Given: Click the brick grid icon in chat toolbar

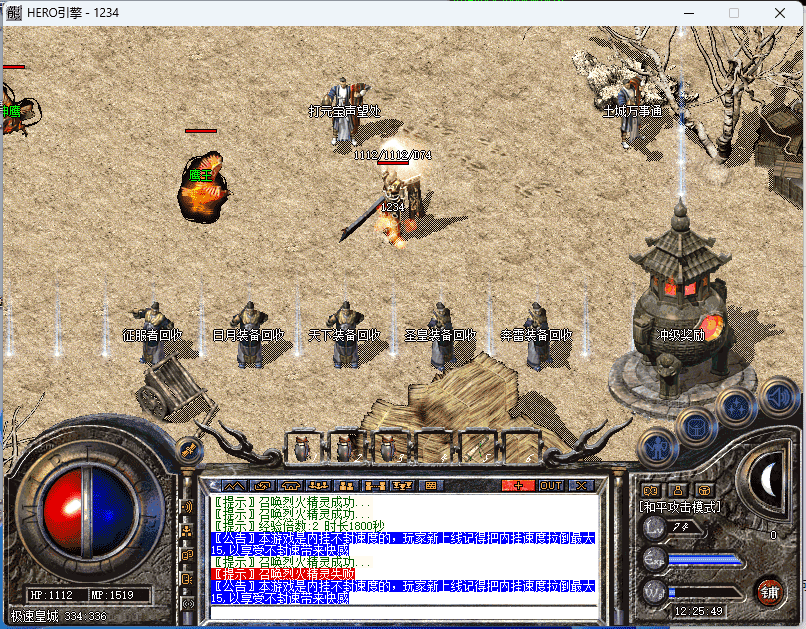Looking at the screenshot, I should pos(431,486).
